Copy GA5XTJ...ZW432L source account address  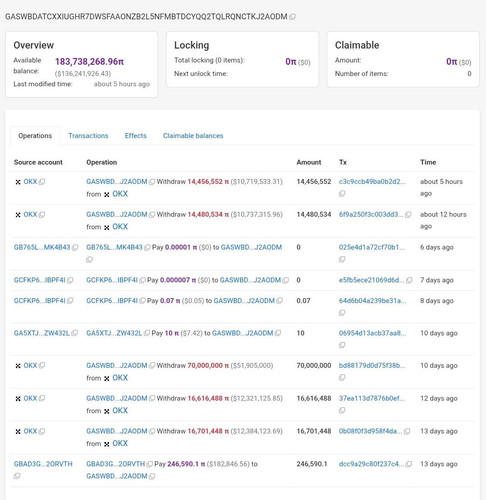point(74,333)
